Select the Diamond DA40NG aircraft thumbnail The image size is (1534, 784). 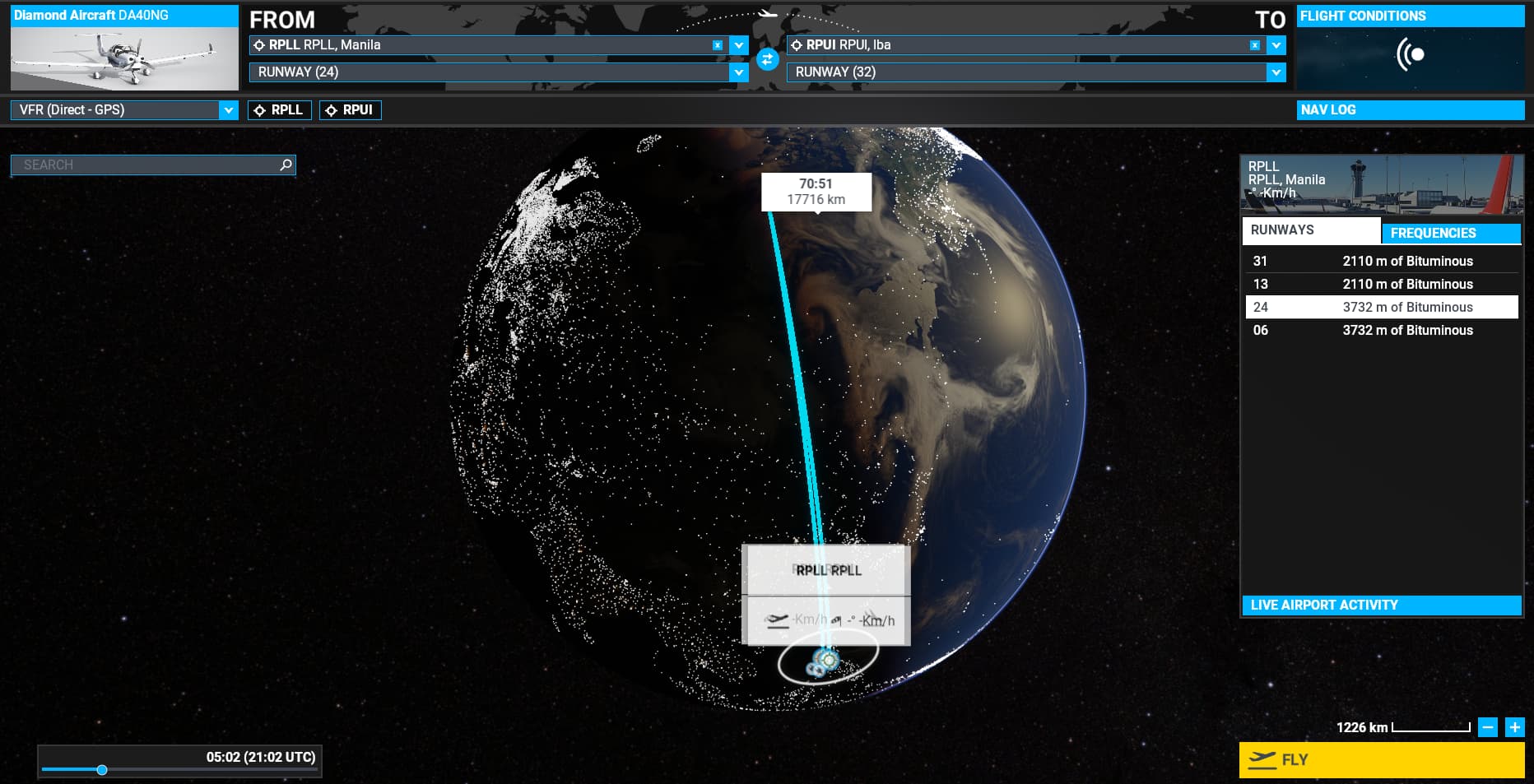click(x=124, y=58)
